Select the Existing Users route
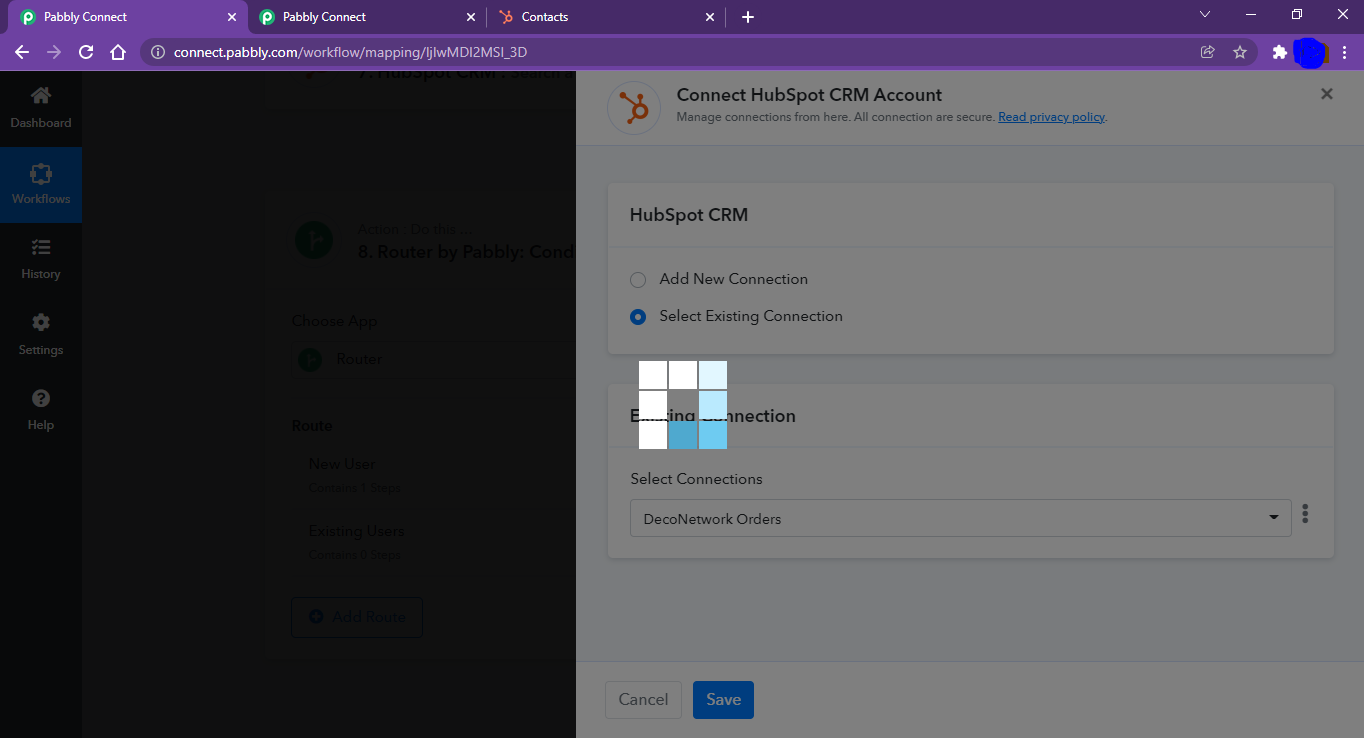The height and width of the screenshot is (738, 1364). pos(357,531)
